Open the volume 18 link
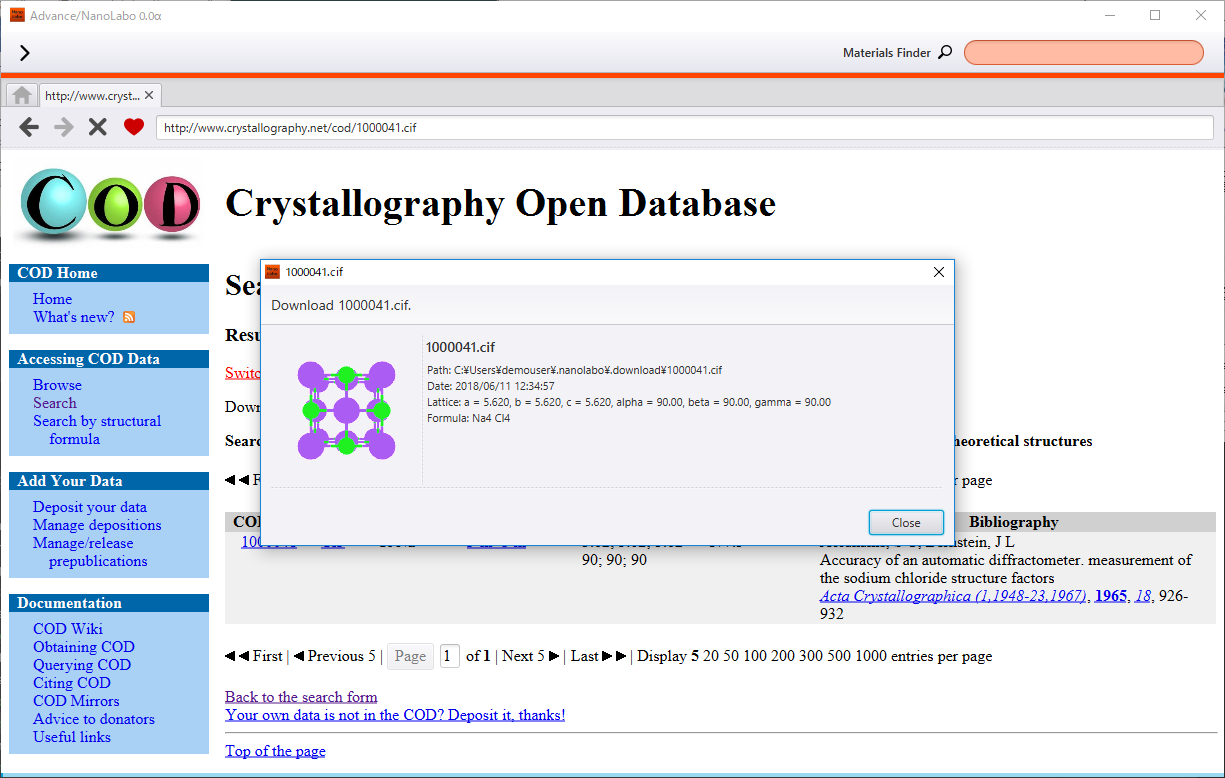Screen dimensions: 1225x778 (x=1143, y=596)
